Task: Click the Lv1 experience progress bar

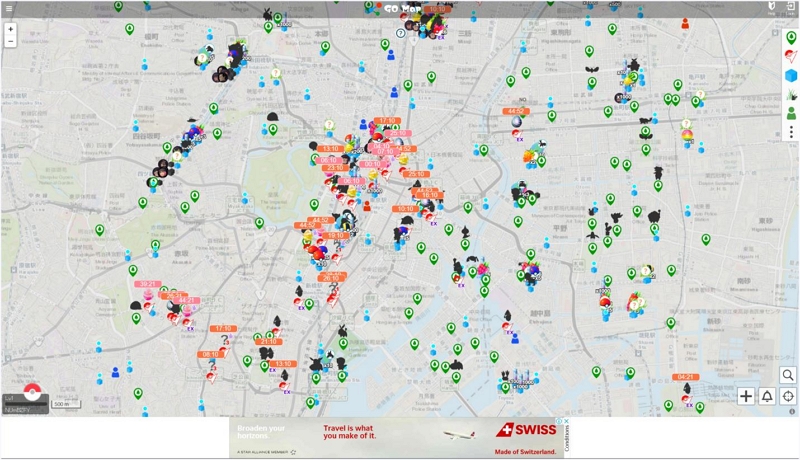Action: coord(26,403)
